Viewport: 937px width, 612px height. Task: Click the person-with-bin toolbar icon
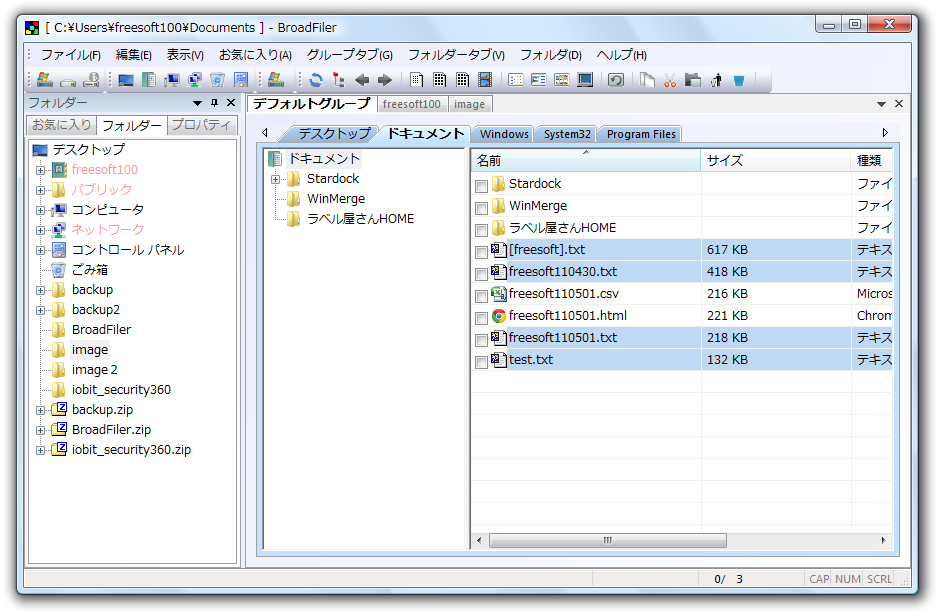pyautogui.click(x=716, y=79)
